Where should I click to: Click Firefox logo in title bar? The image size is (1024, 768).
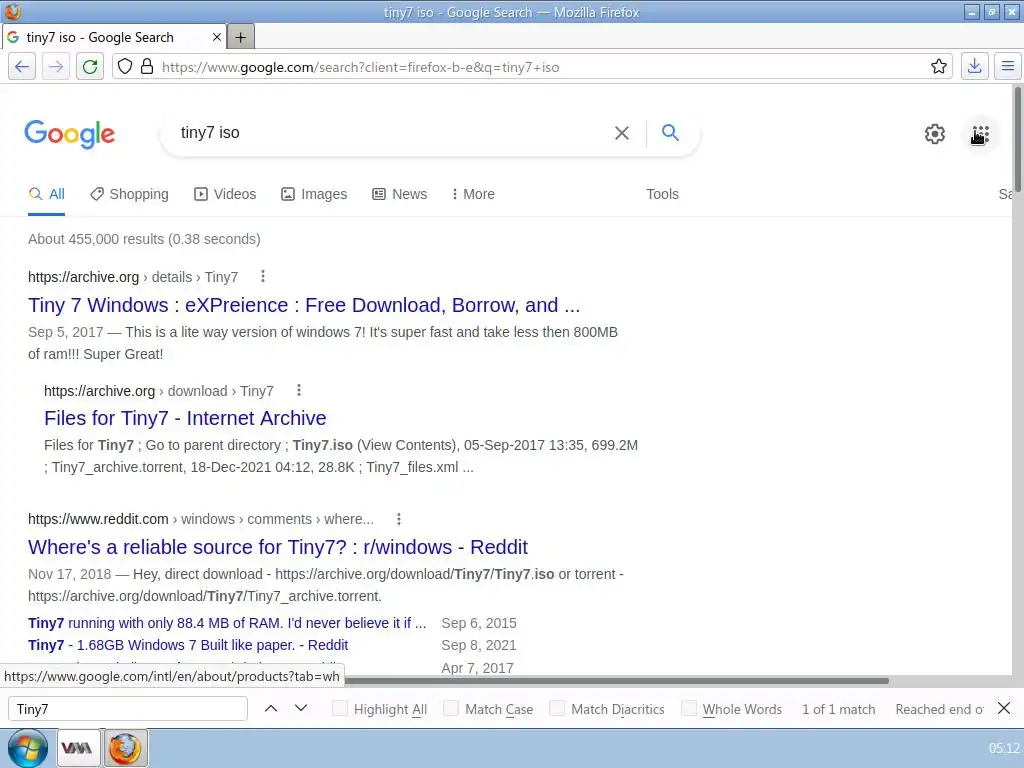coord(12,12)
